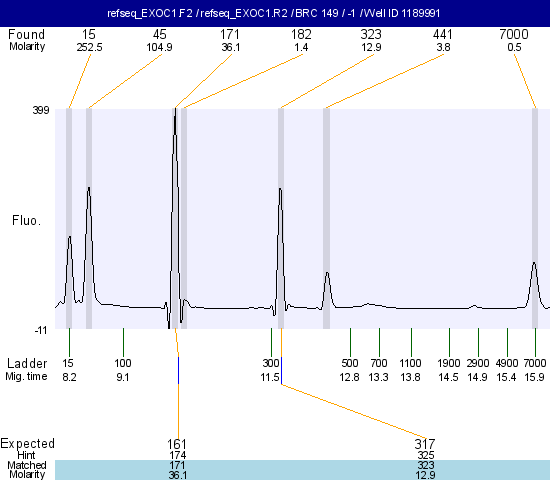Select the 441 found peak label

click(x=443, y=34)
